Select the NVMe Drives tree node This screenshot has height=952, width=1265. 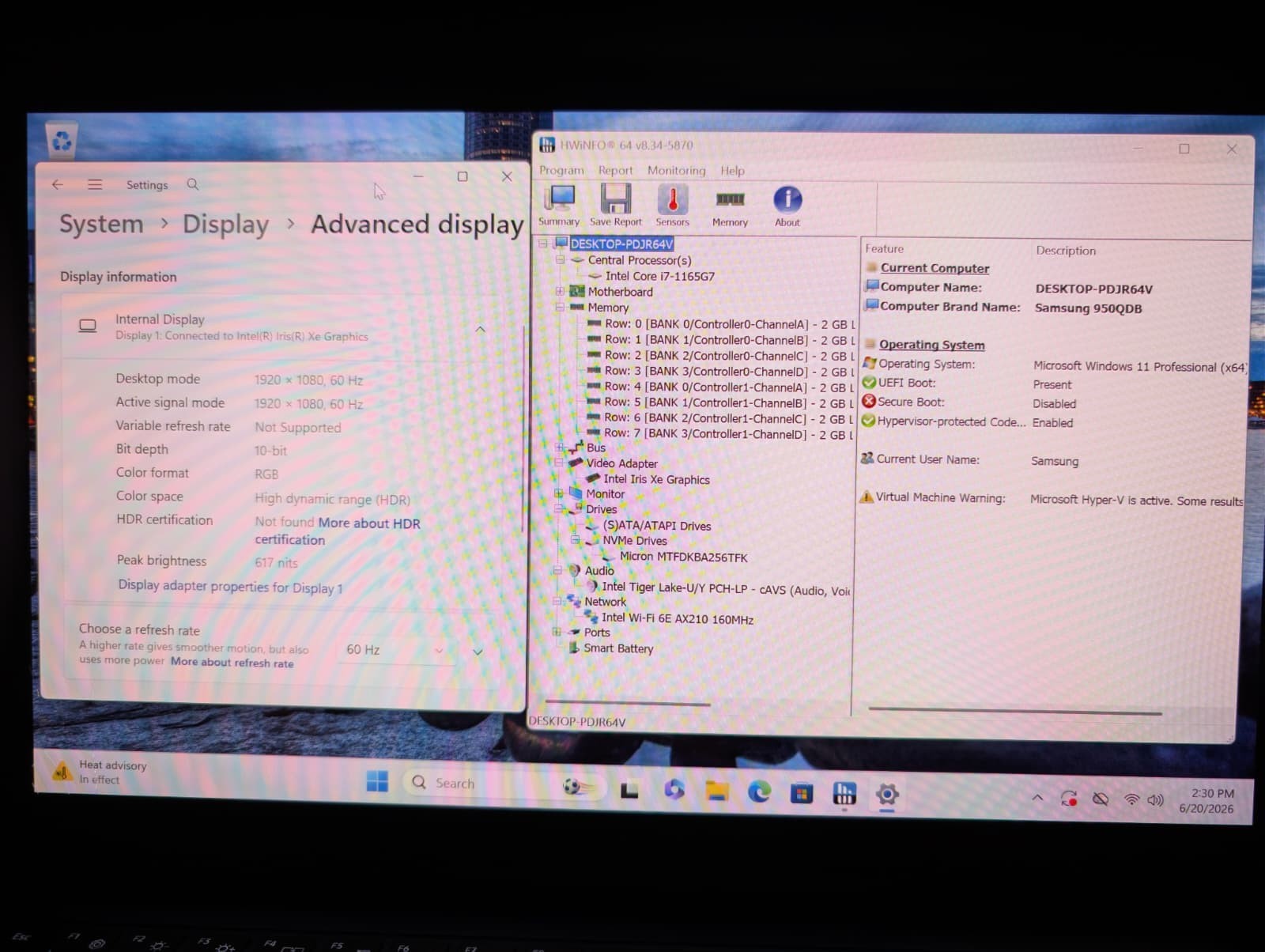point(635,541)
